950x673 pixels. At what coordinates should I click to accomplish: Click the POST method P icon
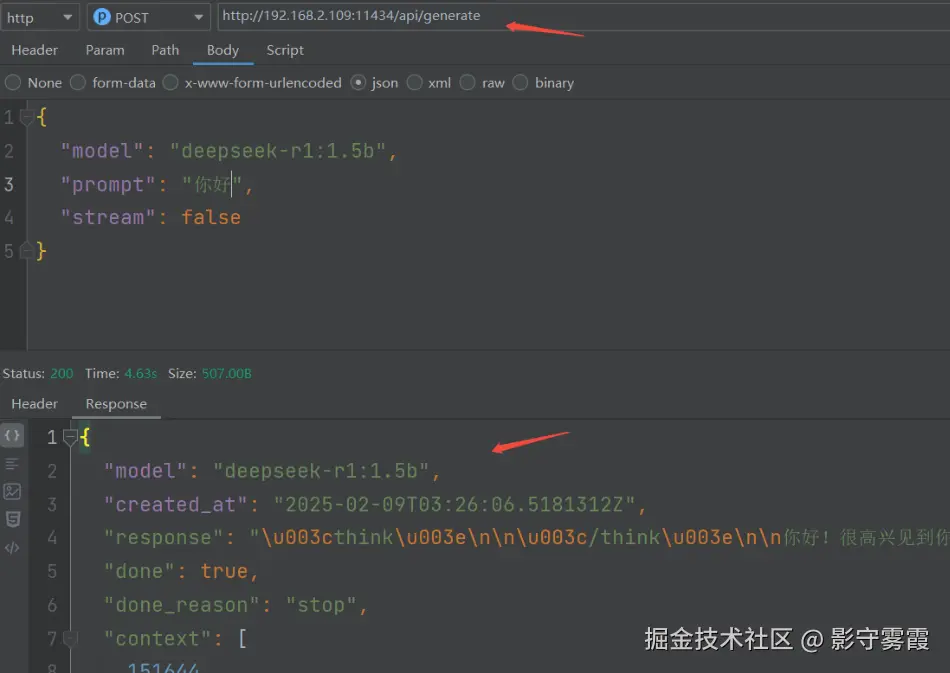(102, 17)
